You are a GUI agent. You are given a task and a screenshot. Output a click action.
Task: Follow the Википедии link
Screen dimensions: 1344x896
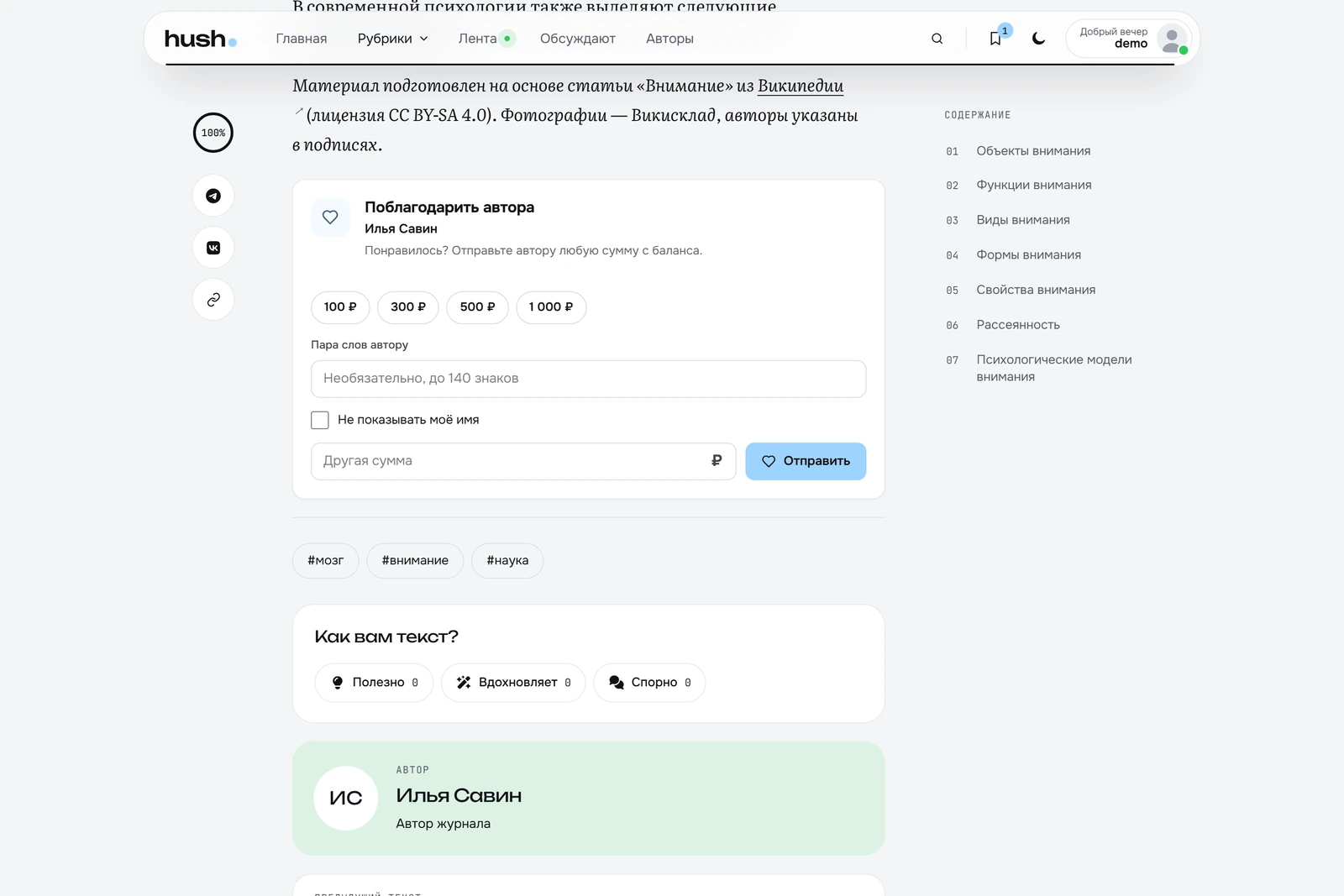tap(801, 86)
